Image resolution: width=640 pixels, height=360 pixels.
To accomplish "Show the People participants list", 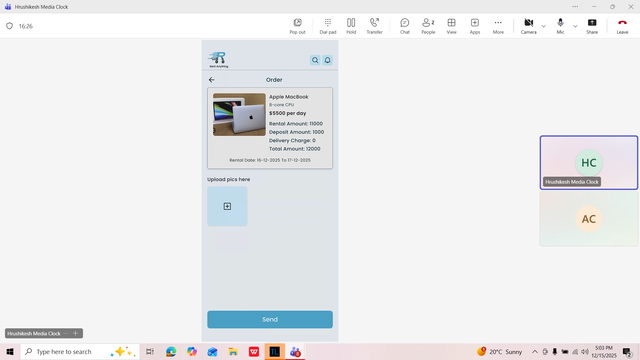I will (x=428, y=26).
